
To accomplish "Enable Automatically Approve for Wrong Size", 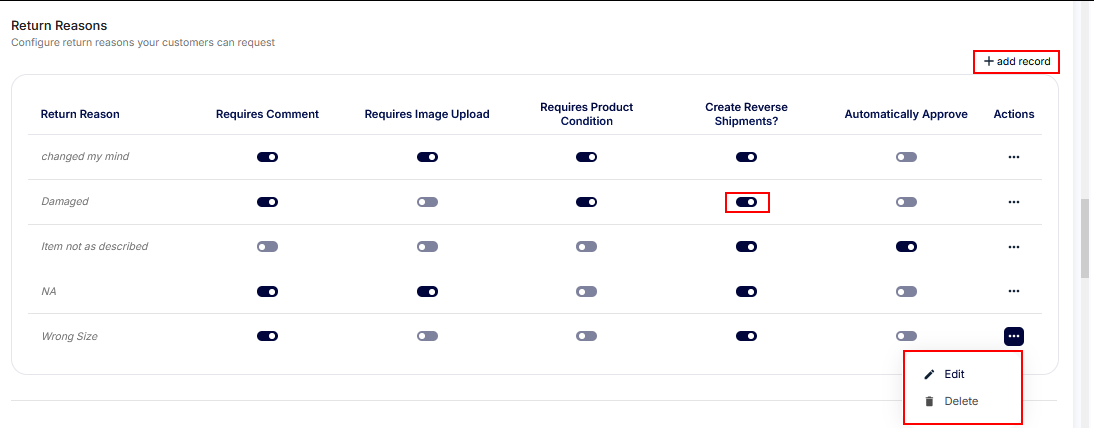I will (906, 336).
